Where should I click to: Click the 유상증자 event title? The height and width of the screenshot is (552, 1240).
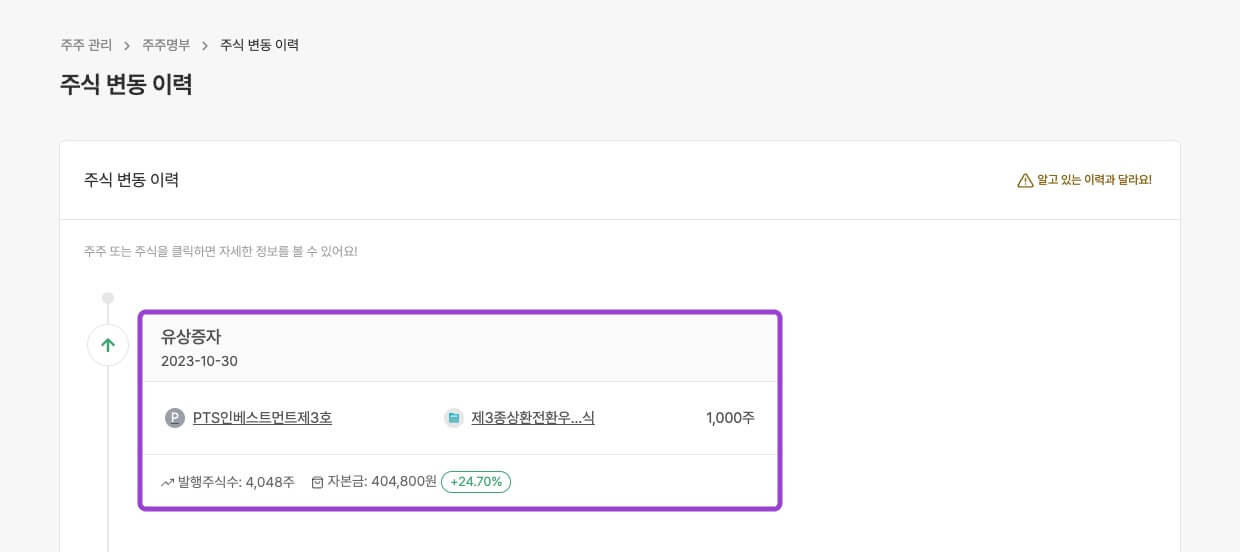191,337
